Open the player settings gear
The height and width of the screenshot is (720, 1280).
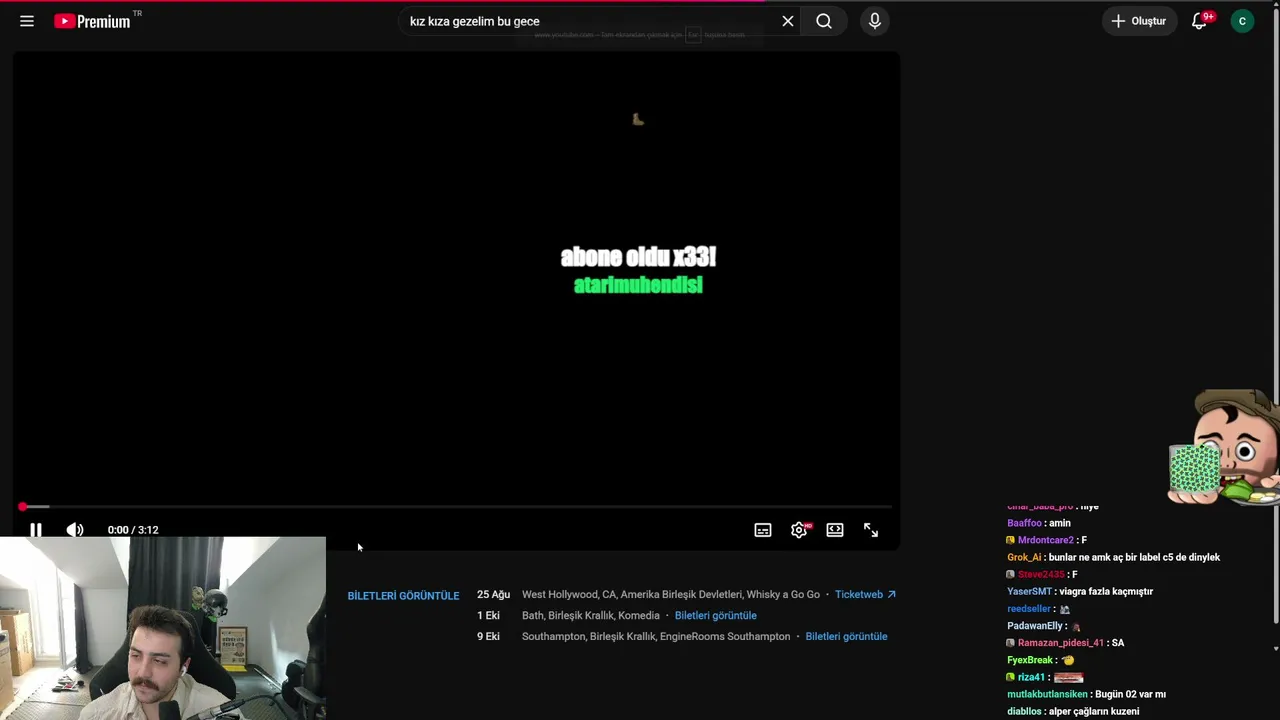click(x=799, y=530)
